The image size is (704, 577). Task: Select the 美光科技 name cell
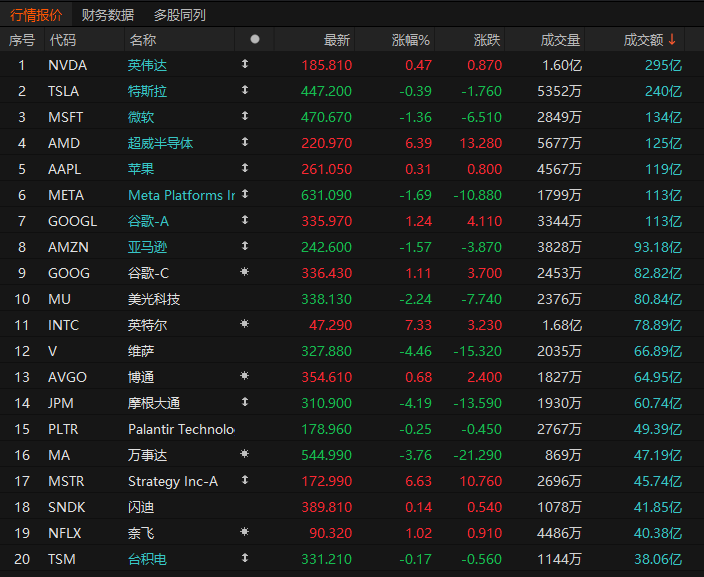click(x=154, y=300)
